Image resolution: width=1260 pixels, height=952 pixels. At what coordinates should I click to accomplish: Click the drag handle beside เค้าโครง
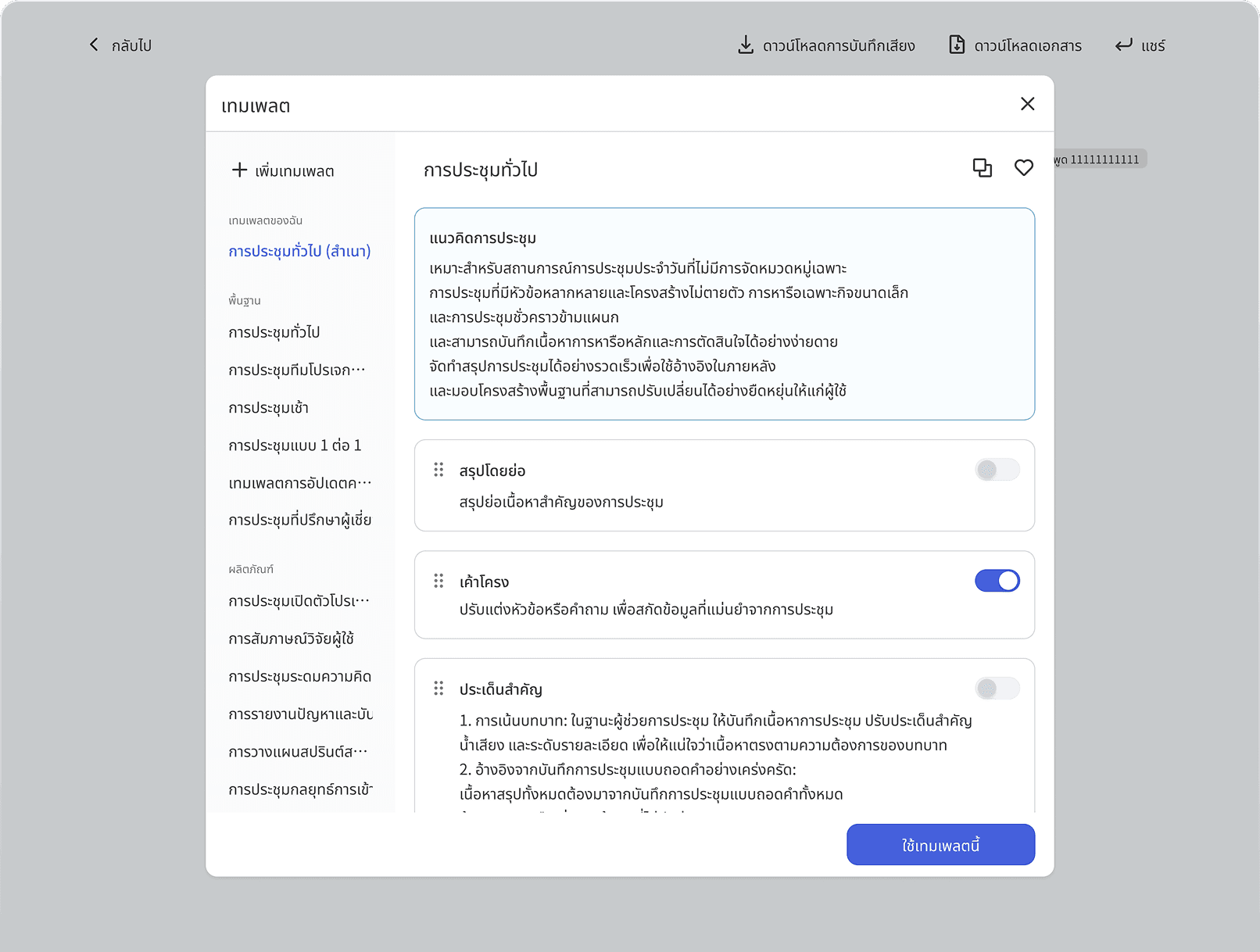click(x=438, y=581)
